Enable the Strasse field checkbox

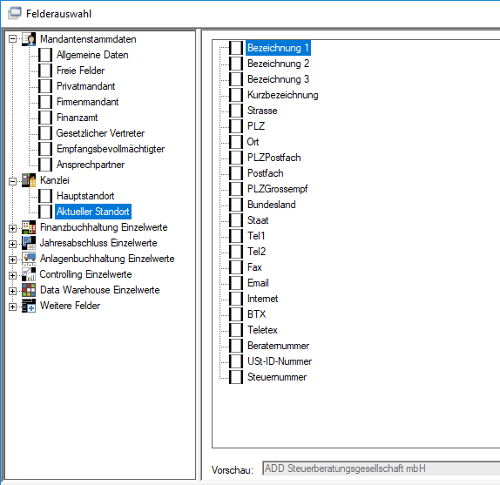click(236, 111)
